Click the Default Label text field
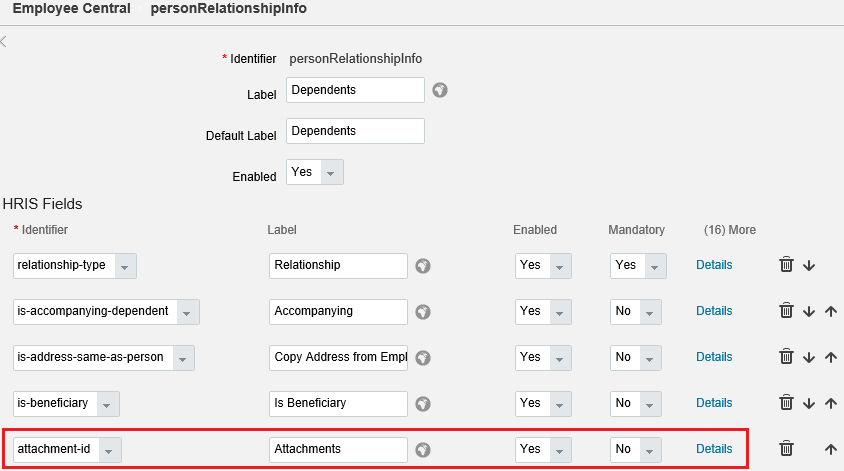The width and height of the screenshot is (844, 471). 355,131
